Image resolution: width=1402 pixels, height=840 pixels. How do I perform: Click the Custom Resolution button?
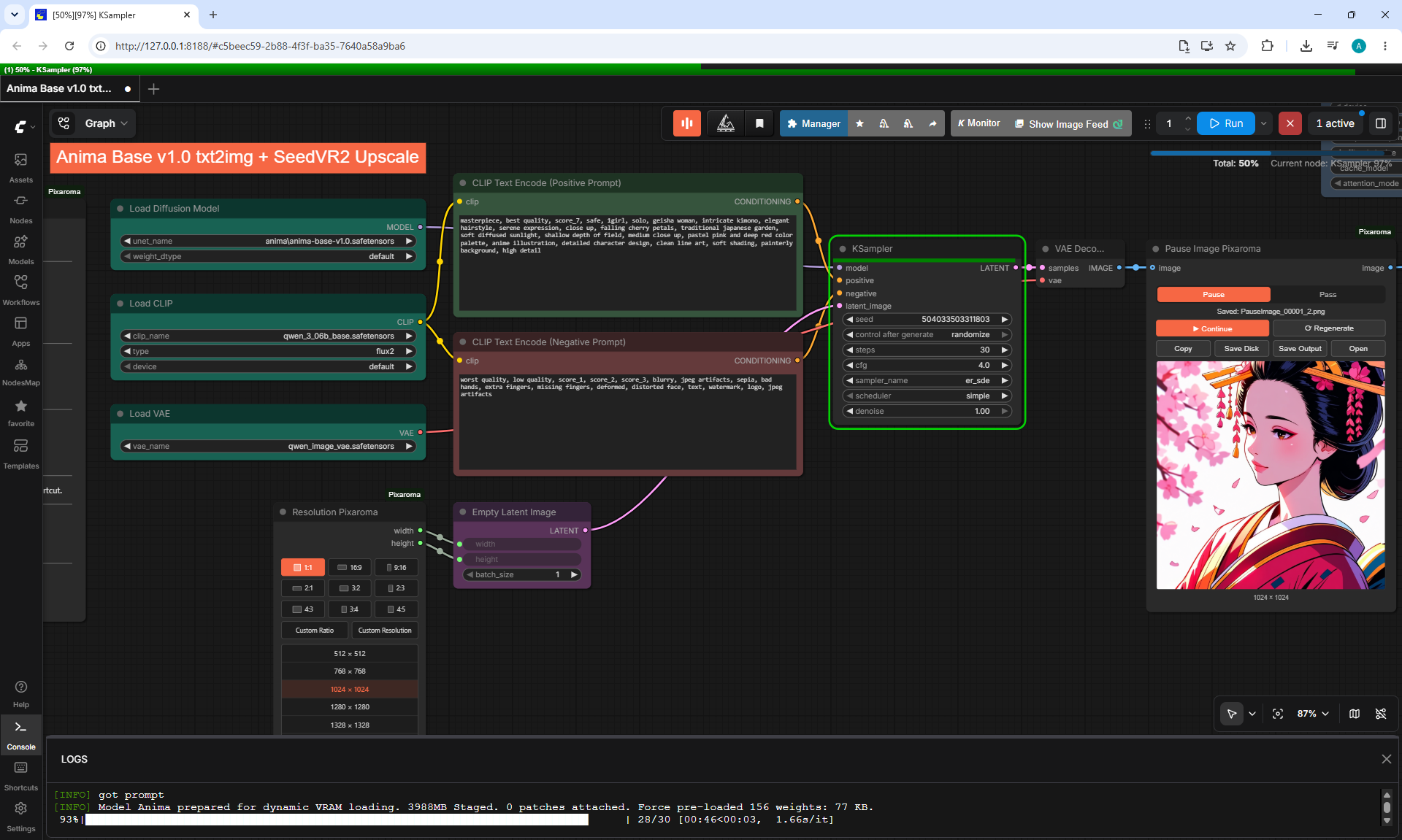click(385, 630)
